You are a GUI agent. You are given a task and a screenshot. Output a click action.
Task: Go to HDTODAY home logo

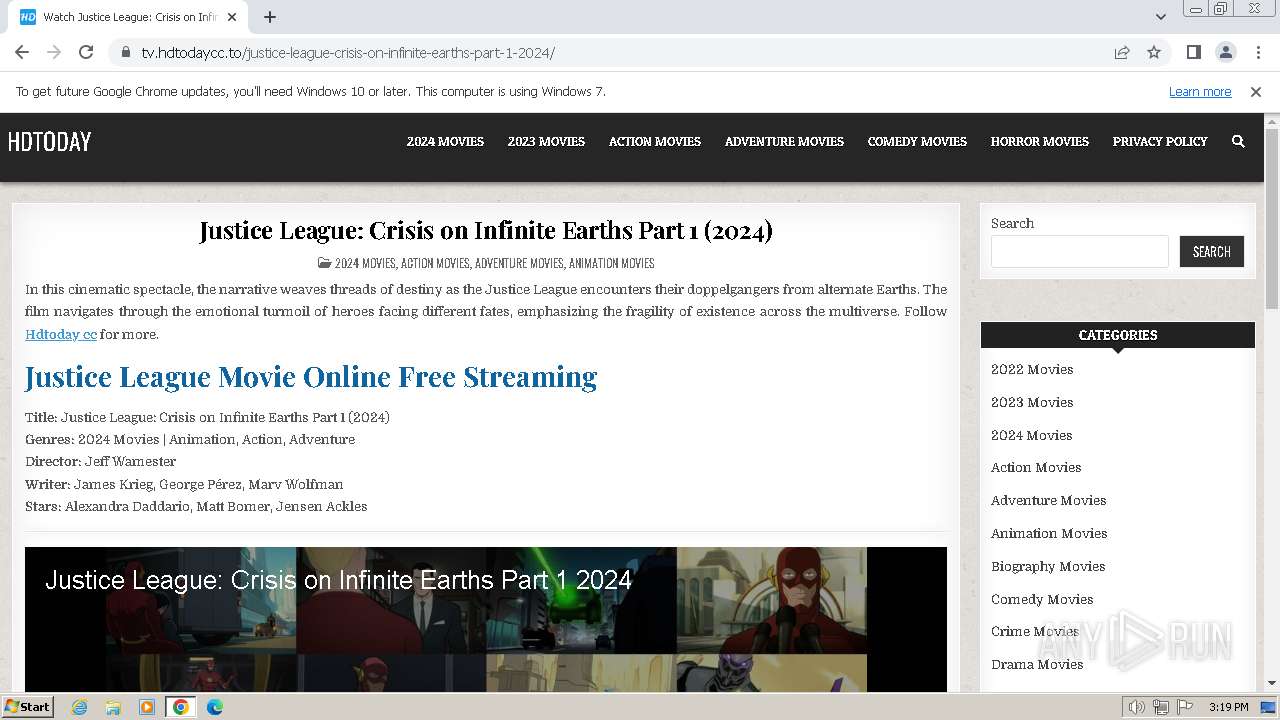(49, 142)
